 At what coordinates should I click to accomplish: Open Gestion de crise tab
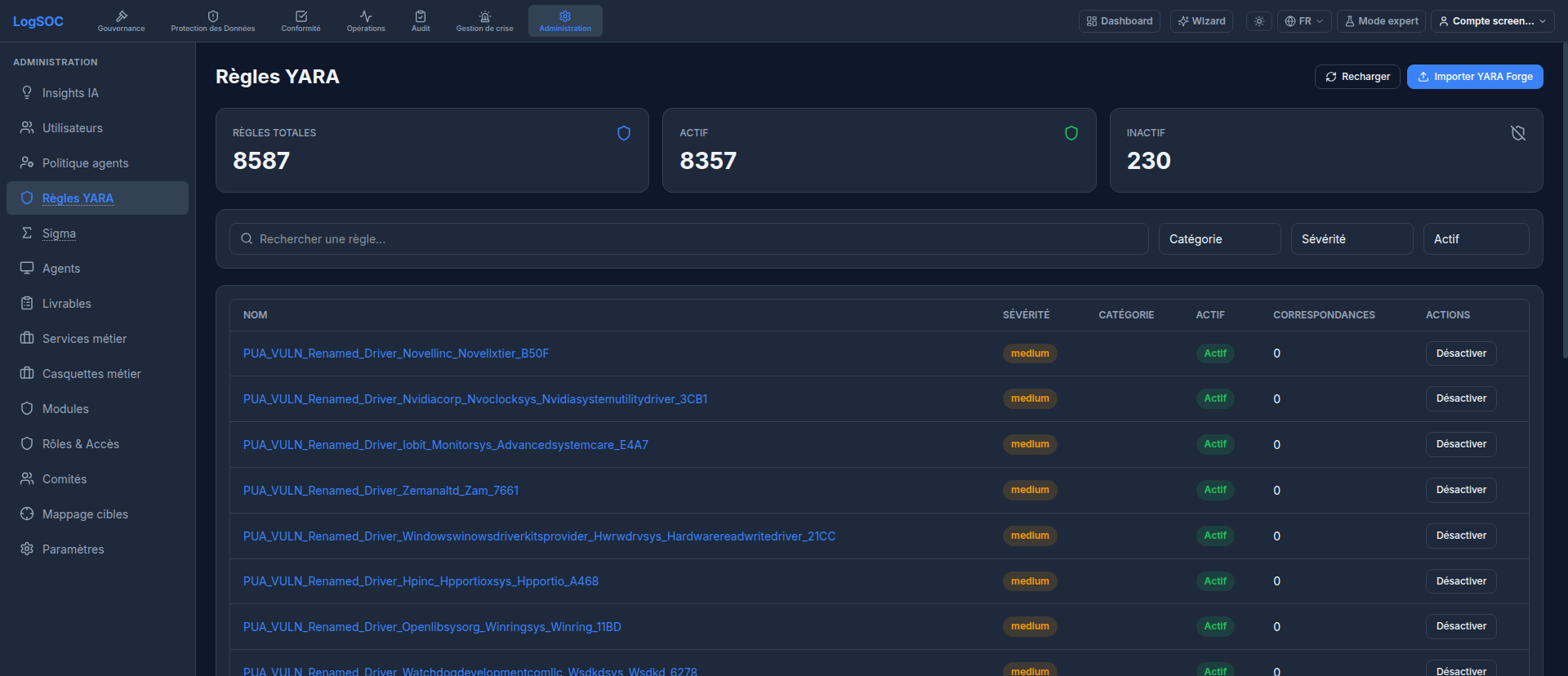pos(484,21)
